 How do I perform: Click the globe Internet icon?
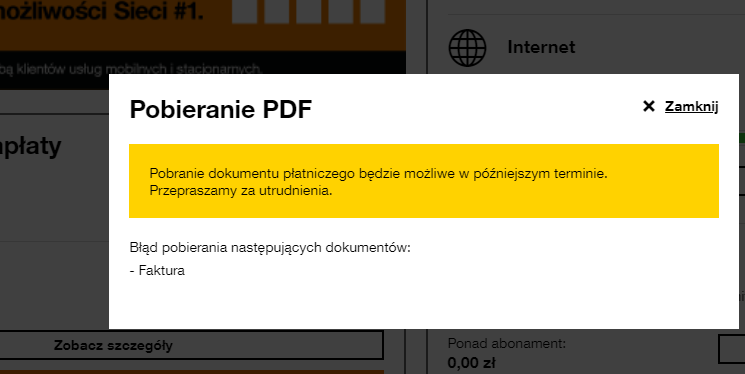tap(467, 48)
